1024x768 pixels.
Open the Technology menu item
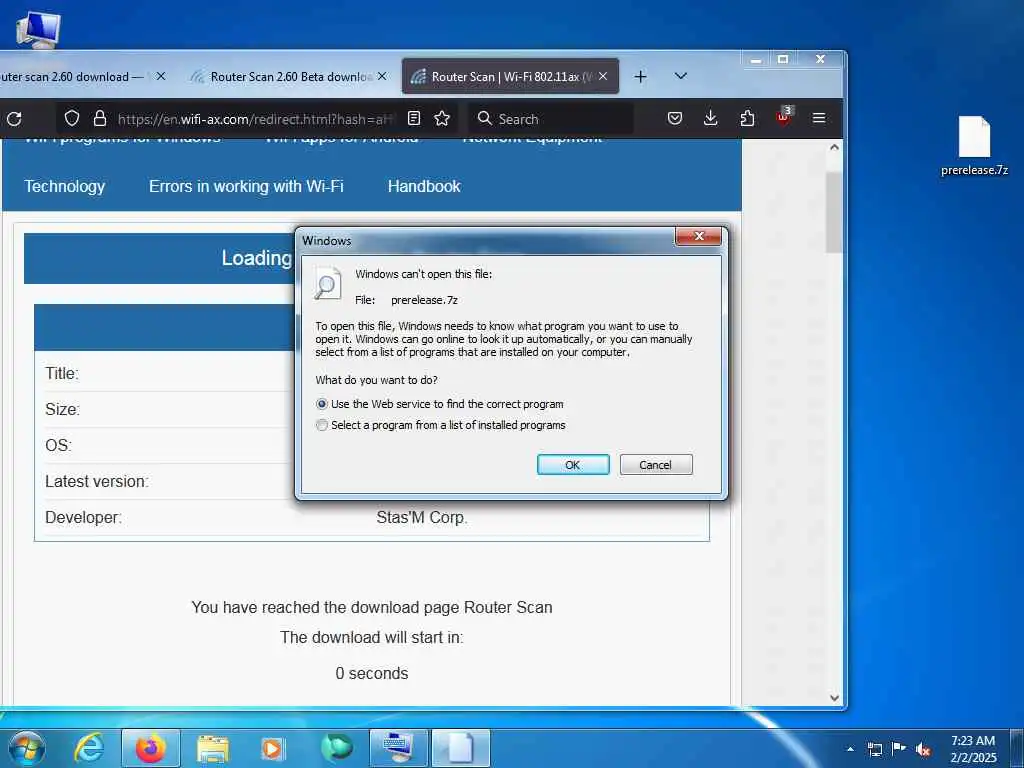(65, 186)
